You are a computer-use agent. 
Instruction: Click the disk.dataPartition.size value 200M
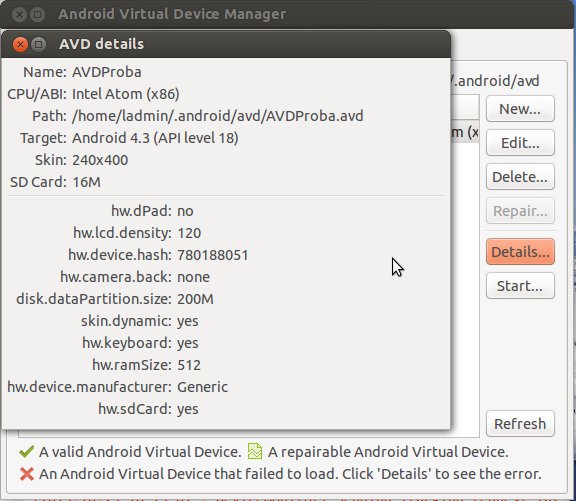195,299
